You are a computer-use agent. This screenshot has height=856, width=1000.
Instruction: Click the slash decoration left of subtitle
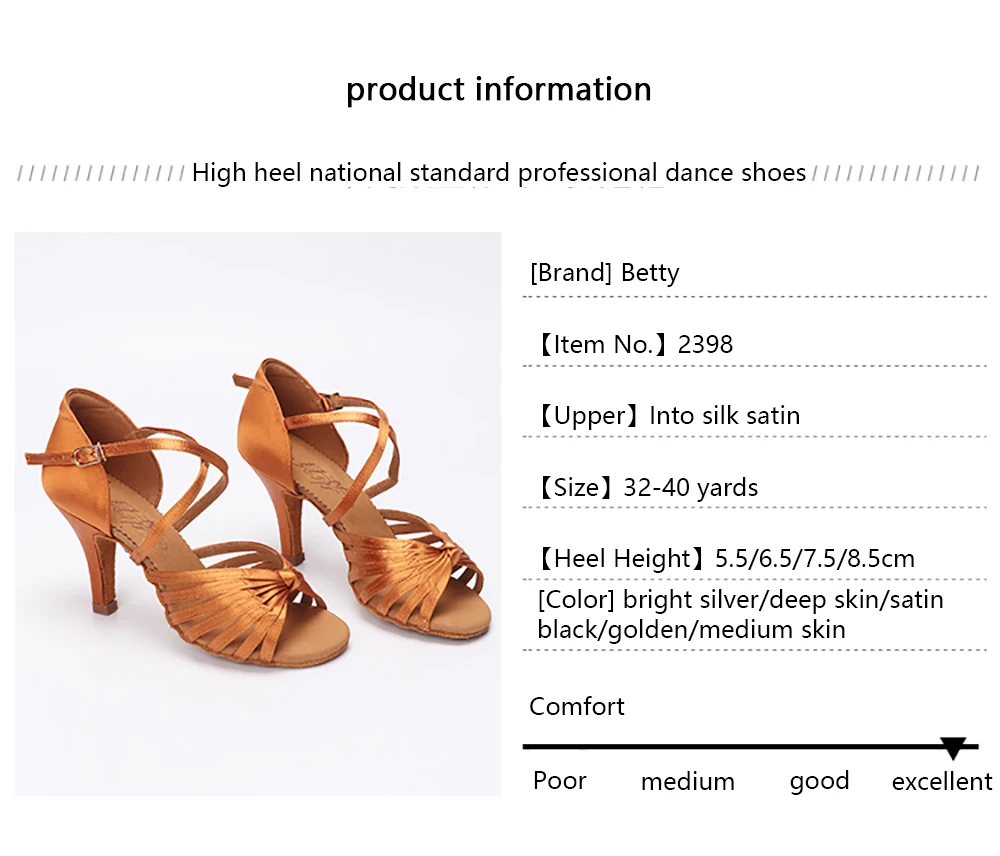click(x=101, y=173)
